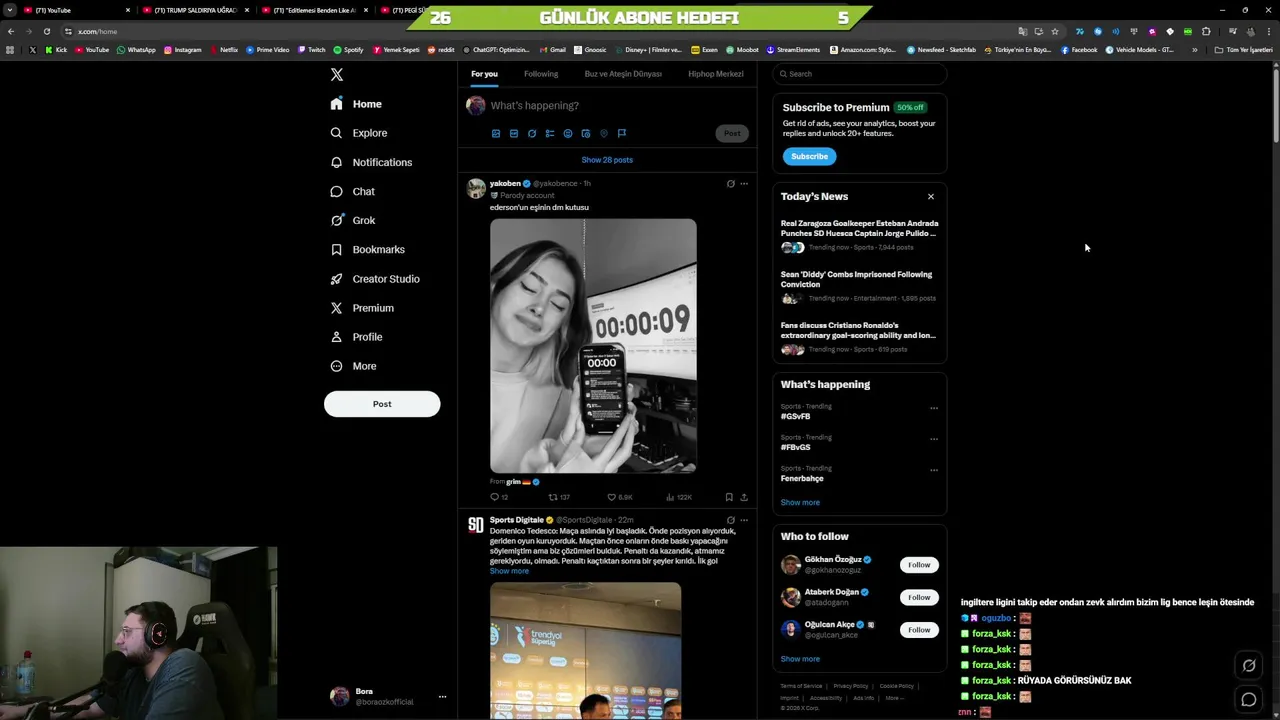Viewport: 1280px width, 720px height.
Task: Click Grok enhance icon in composer
Action: pyautogui.click(x=532, y=133)
